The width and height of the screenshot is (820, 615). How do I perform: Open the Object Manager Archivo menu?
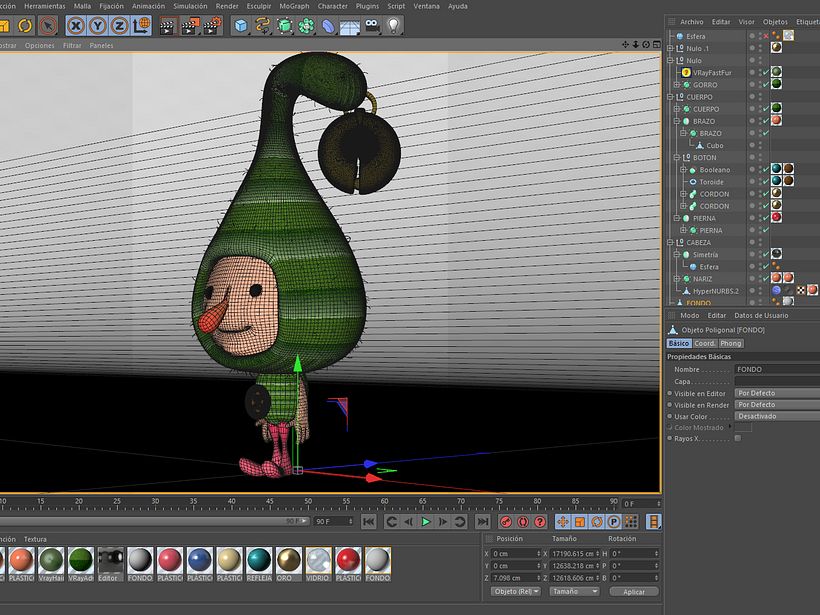(691, 22)
